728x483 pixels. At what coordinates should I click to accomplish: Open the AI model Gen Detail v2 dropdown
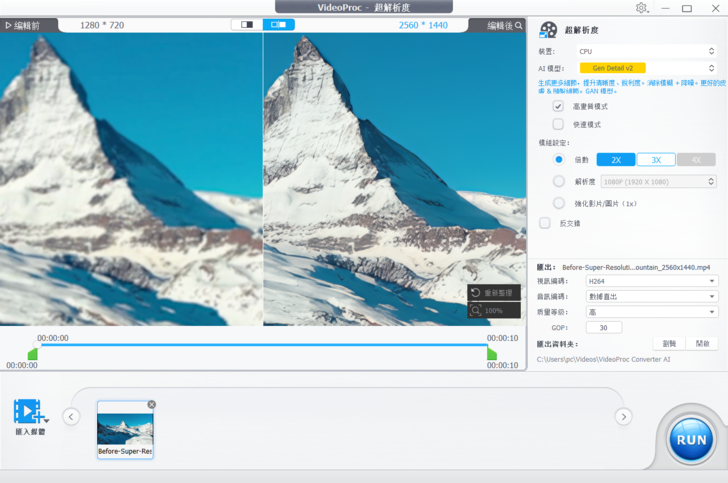pyautogui.click(x=645, y=68)
